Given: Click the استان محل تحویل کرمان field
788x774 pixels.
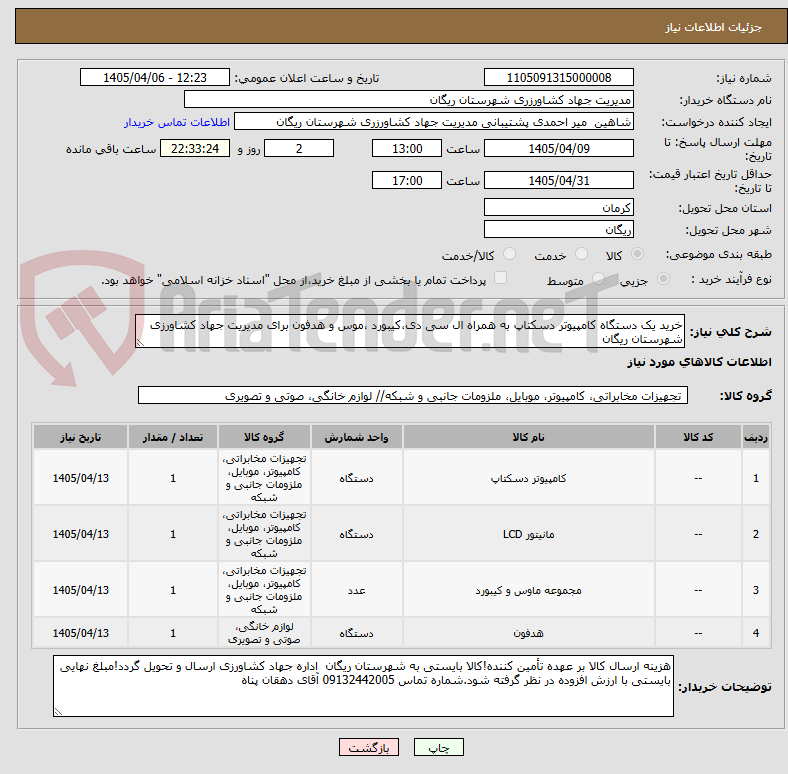Looking at the screenshot, I should tap(558, 207).
